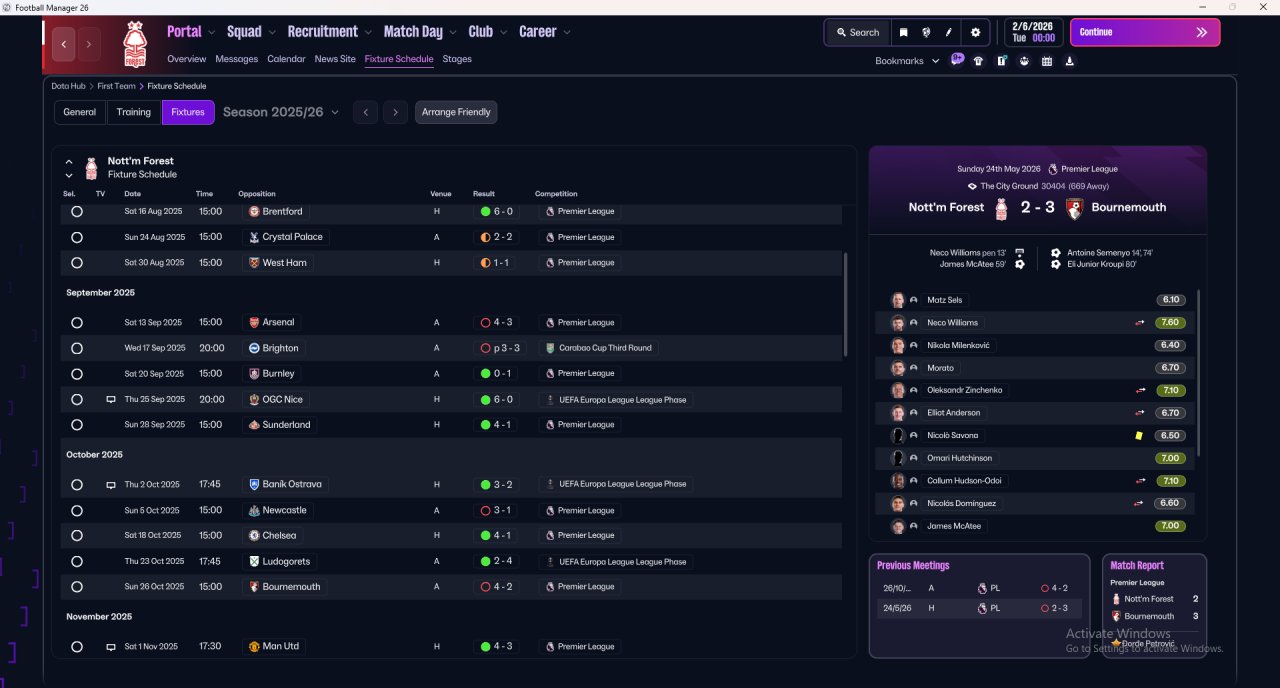Click TV icon on OGC Nice fixture row
Screen dimensions: 1280x688
point(111,399)
